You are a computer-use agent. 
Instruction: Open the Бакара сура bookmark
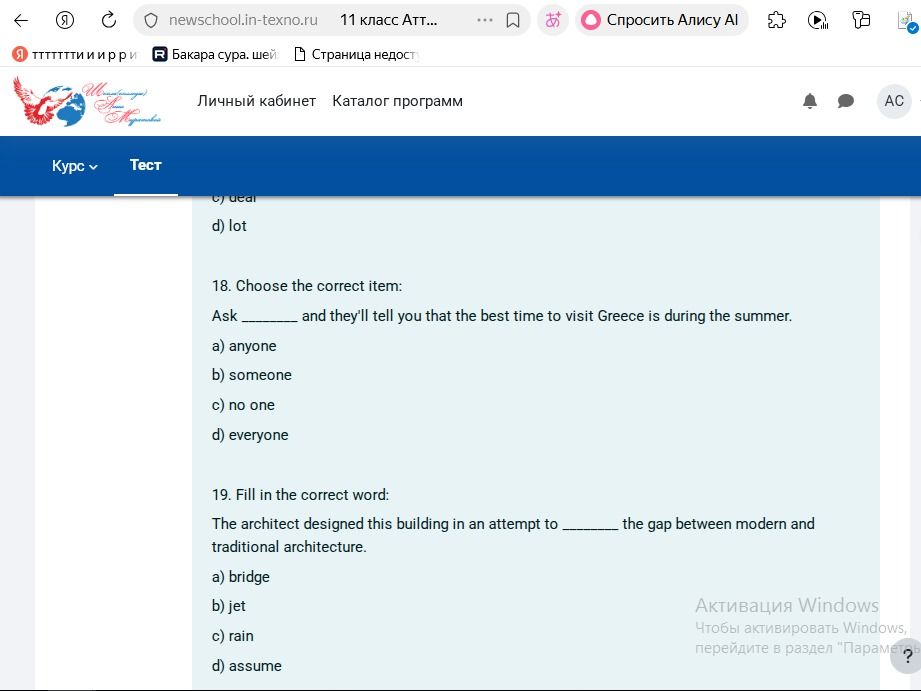coord(215,55)
